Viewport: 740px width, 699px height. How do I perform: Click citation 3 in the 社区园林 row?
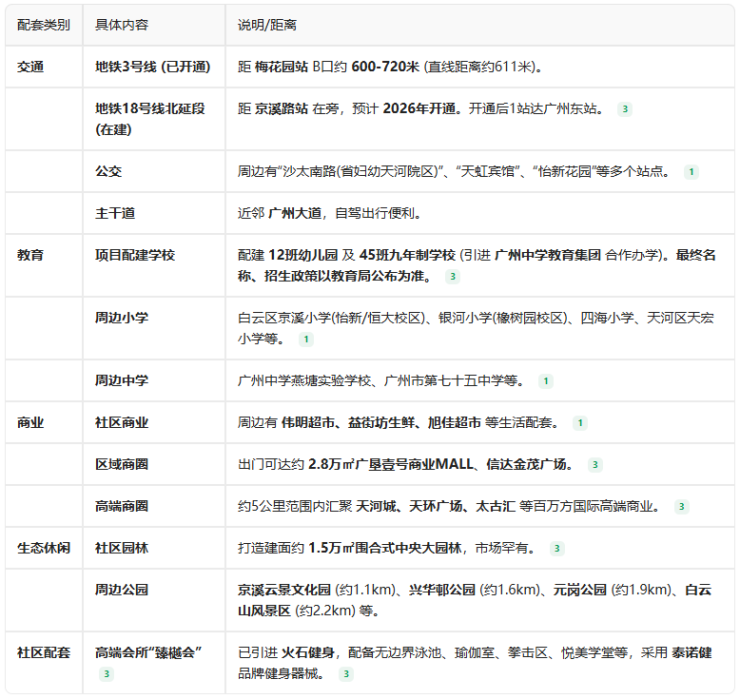point(557,548)
